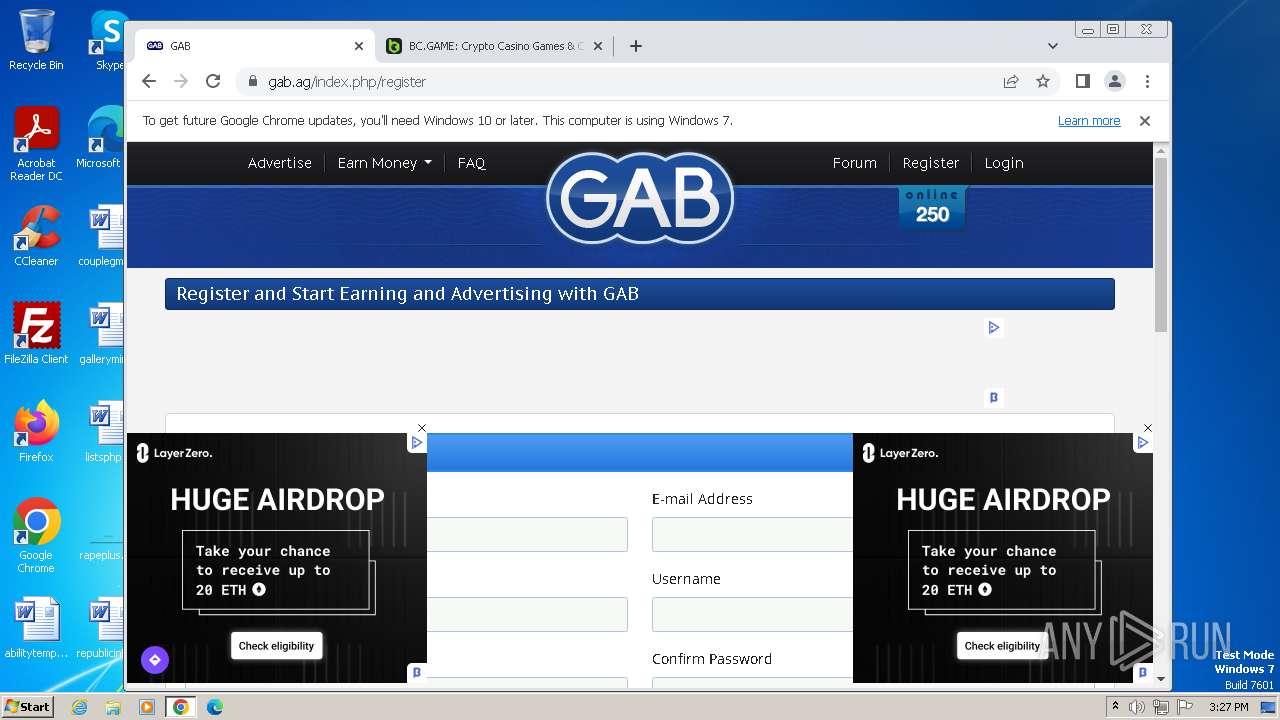Click Learn more about Chrome updates
The width and height of the screenshot is (1280, 720).
tap(1089, 121)
